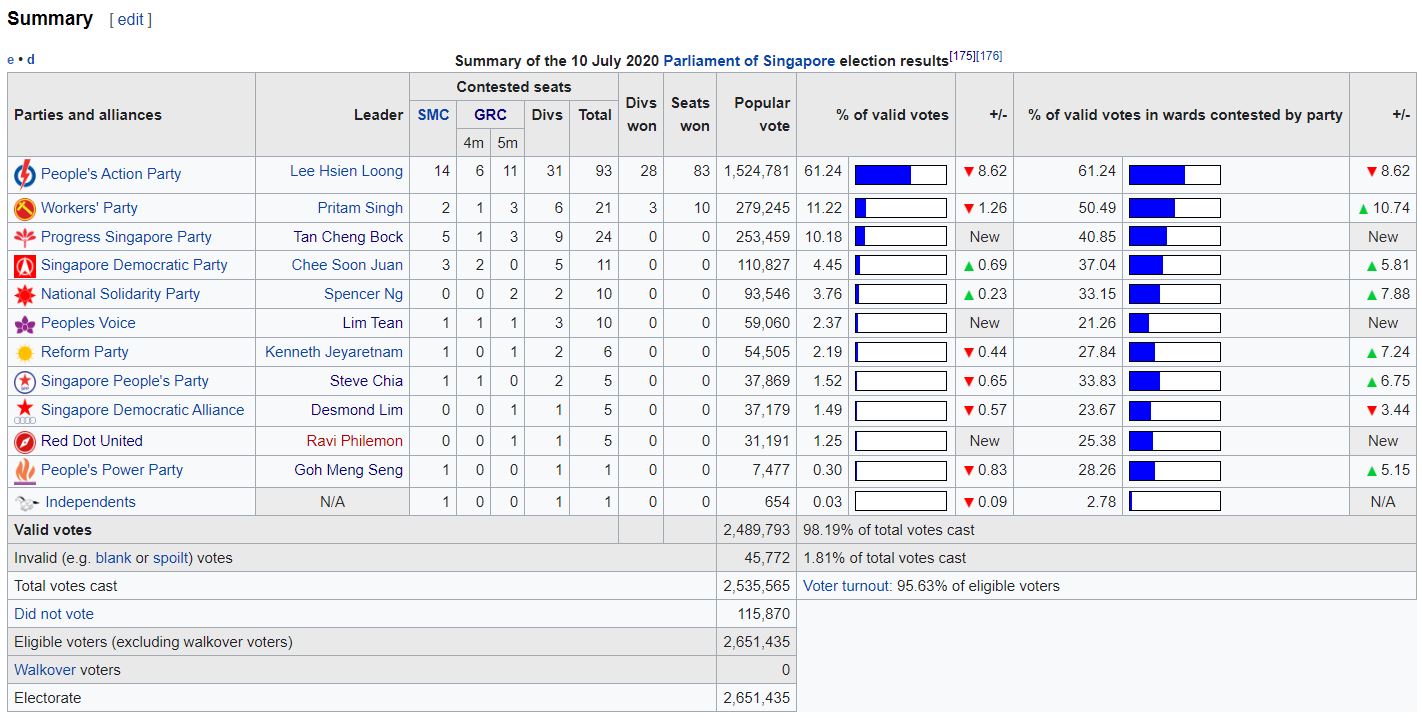Open the Kenneth Jeyaretnam leader link
1422x718 pixels.
click(334, 353)
